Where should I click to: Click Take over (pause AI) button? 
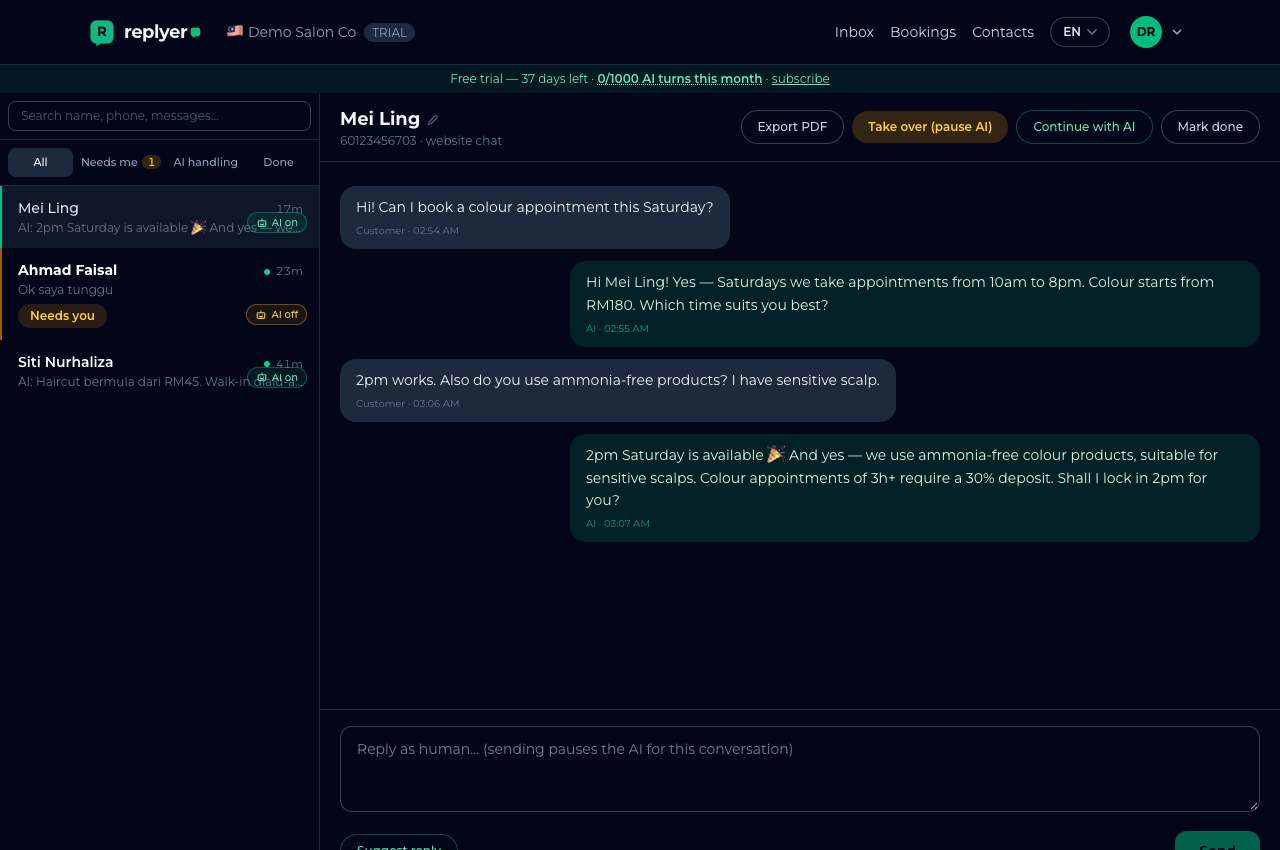point(930,127)
